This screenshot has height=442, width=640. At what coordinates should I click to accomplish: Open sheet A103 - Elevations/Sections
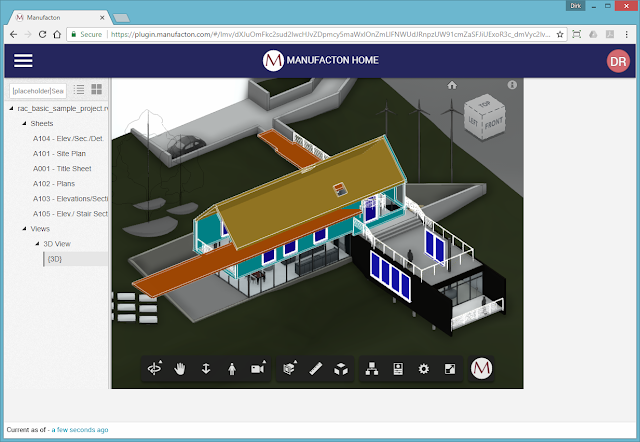[70, 199]
